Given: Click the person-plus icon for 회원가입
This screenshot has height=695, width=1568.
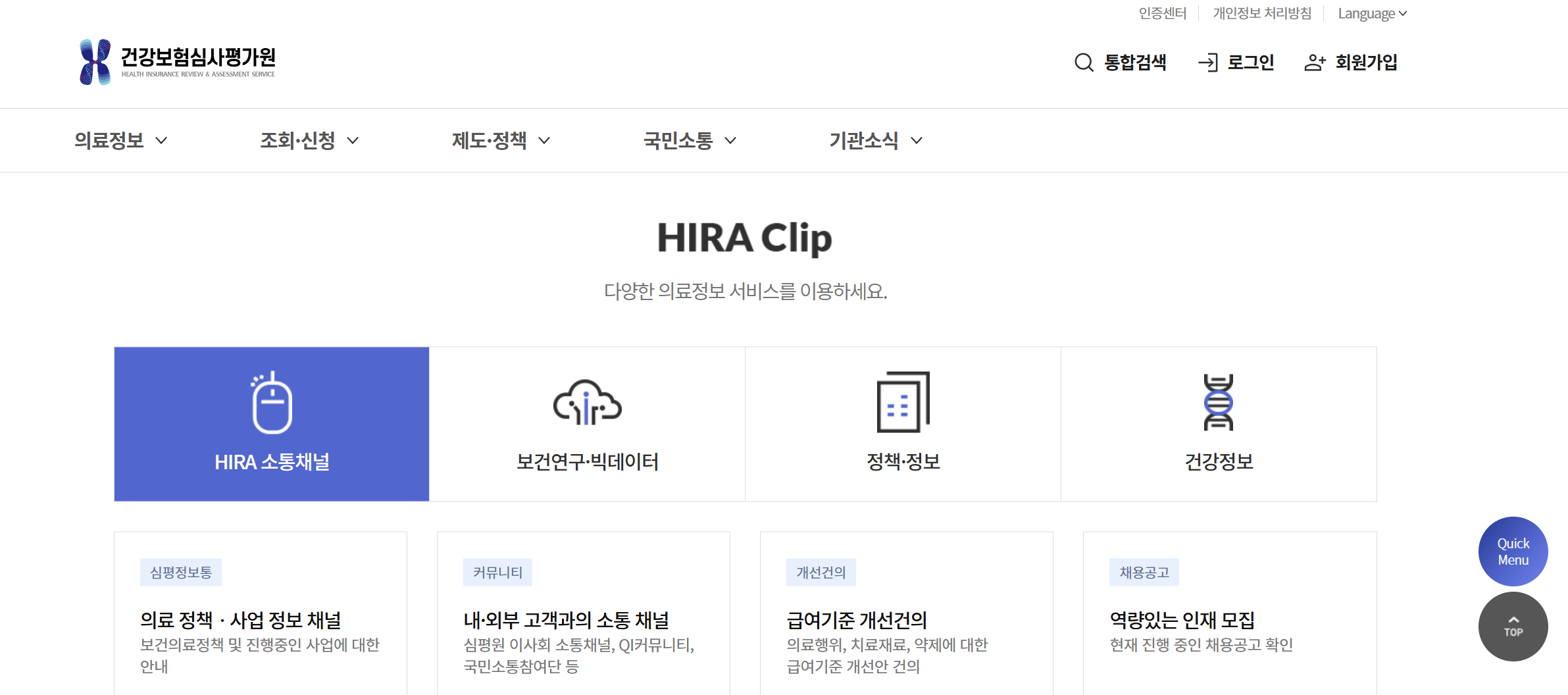Looking at the screenshot, I should [x=1315, y=63].
